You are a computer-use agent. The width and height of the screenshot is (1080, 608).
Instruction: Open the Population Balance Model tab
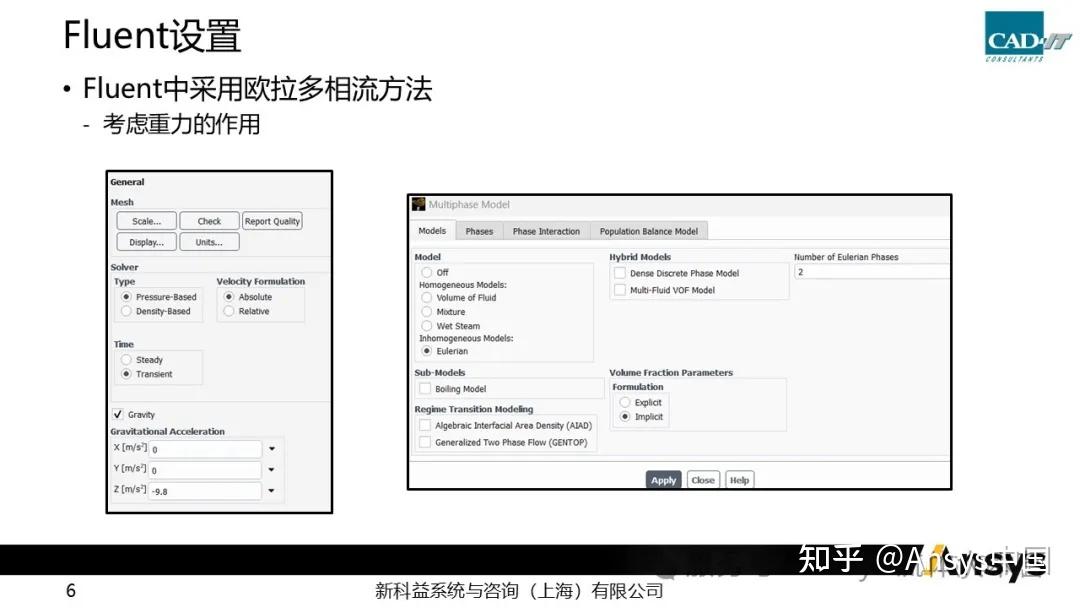click(x=648, y=231)
